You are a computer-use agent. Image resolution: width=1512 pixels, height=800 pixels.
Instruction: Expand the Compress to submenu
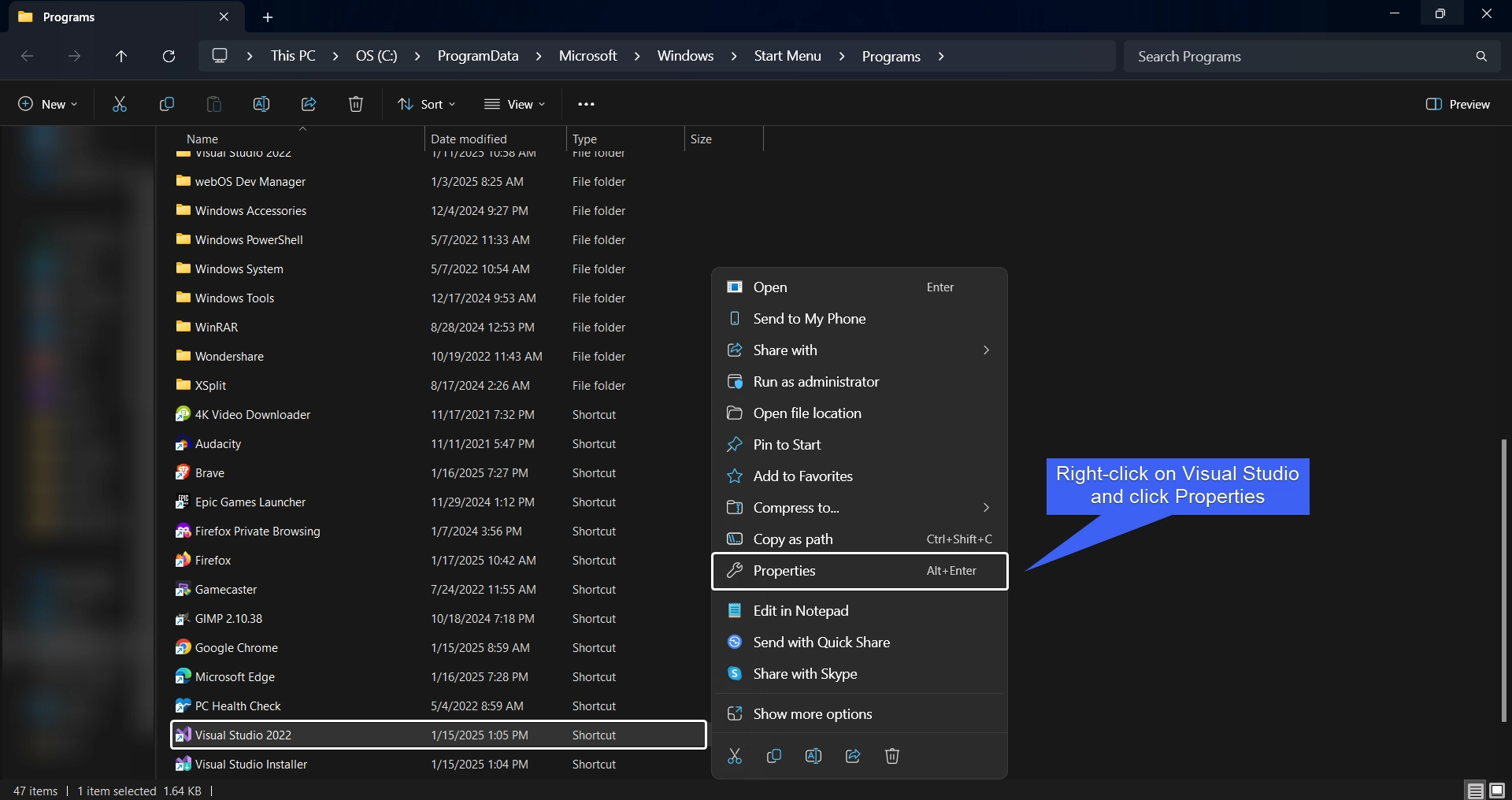tap(986, 508)
